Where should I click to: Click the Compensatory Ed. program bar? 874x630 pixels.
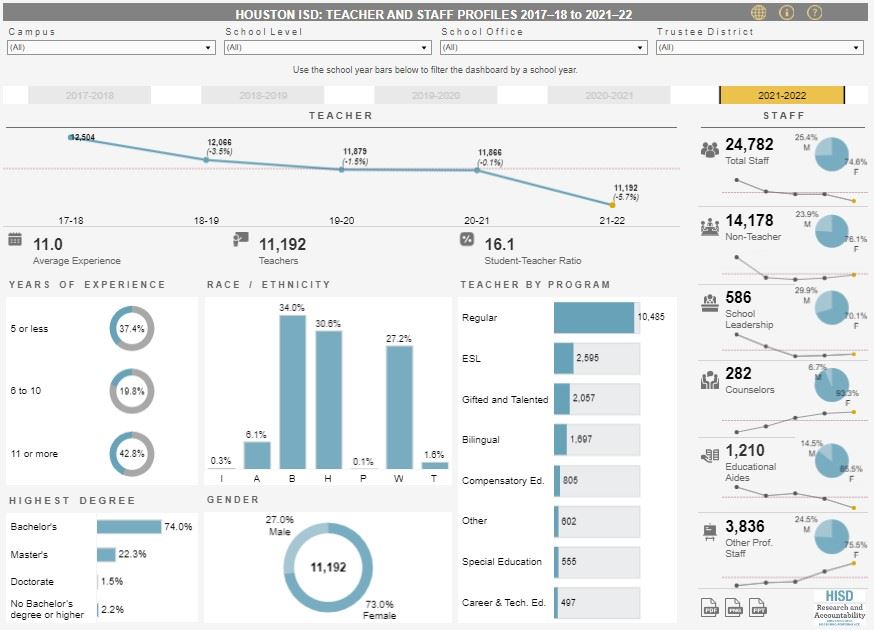(557, 481)
